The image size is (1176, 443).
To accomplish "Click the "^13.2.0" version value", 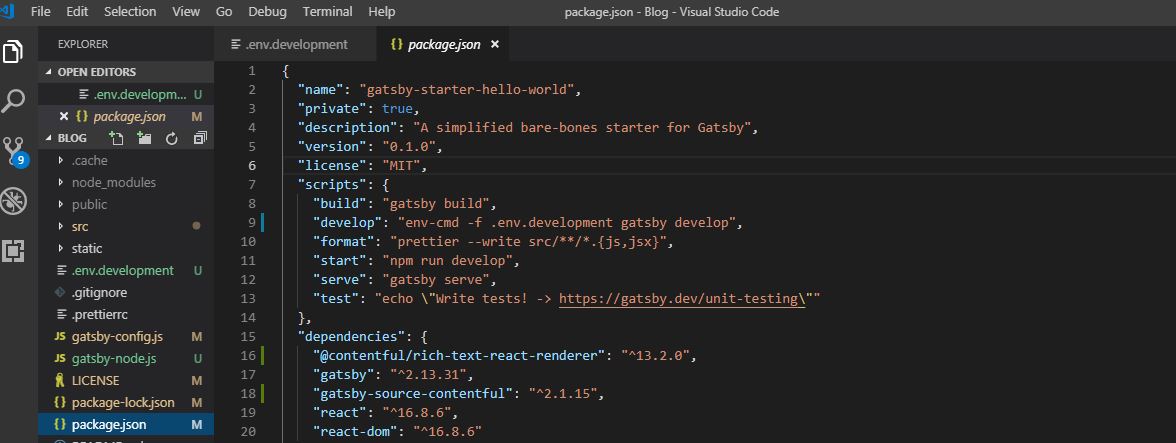I will (x=655, y=355).
